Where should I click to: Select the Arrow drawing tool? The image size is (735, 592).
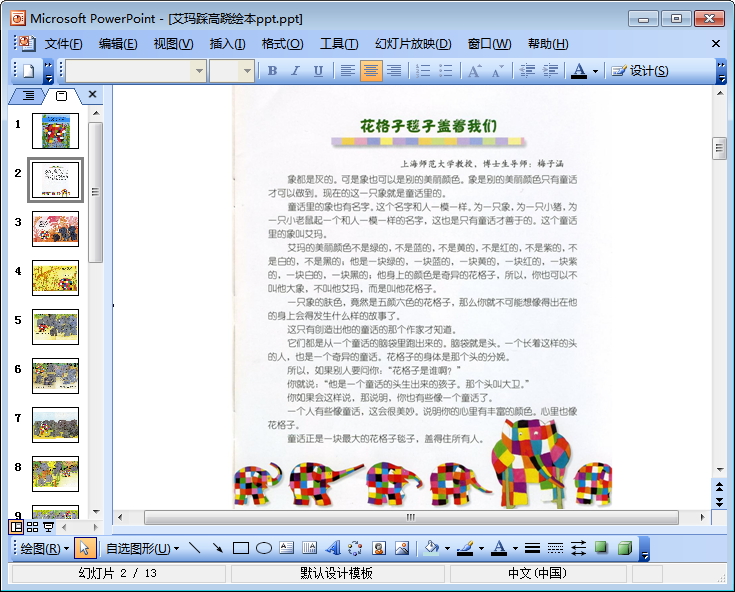[217, 547]
